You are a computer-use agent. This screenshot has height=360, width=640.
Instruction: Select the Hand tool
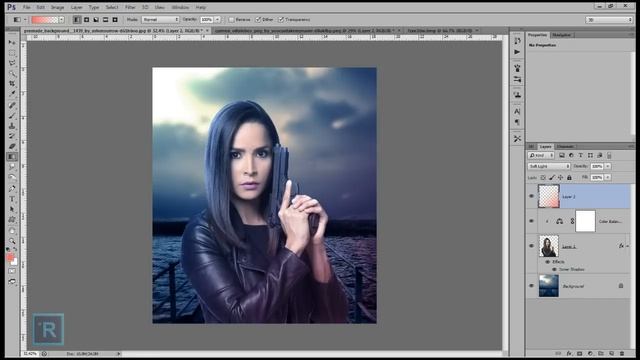[x=12, y=231]
